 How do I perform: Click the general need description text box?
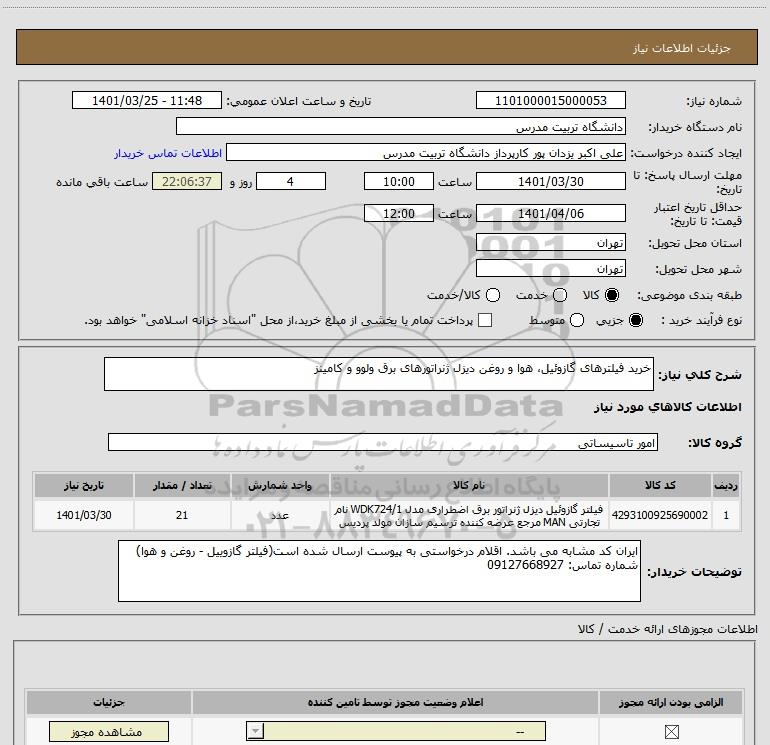tap(379, 374)
